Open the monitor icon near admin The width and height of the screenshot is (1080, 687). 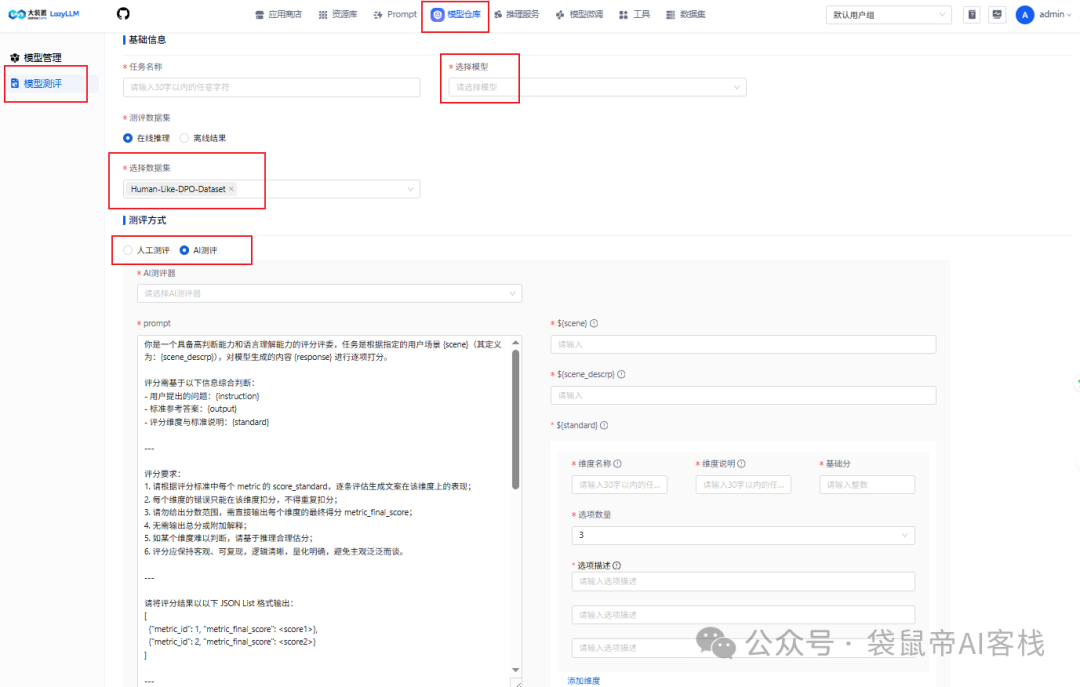point(997,14)
